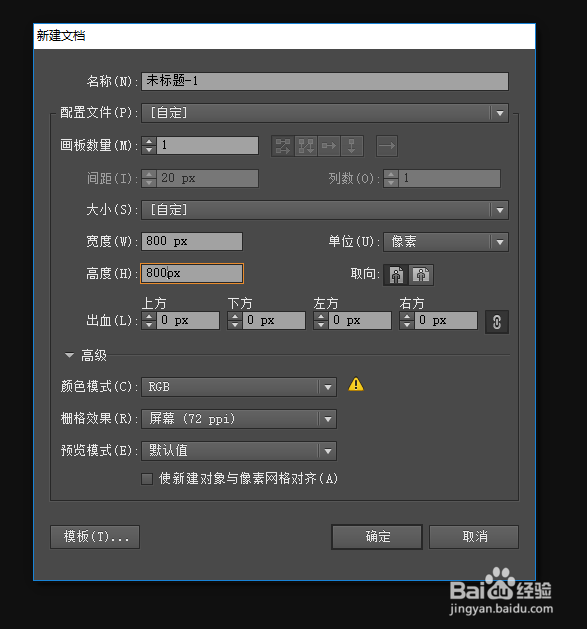Viewport: 587px width, 629px height.
Task: Enable align new objects to pixel grid
Action: click(x=147, y=479)
